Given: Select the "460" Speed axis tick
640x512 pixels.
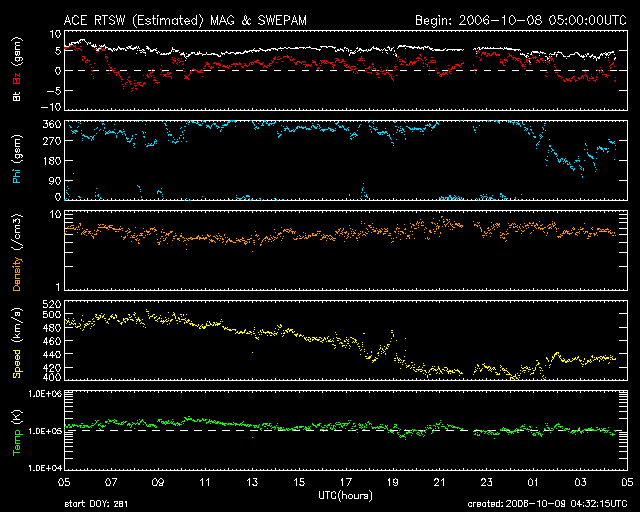Looking at the screenshot, I should 52,341.
